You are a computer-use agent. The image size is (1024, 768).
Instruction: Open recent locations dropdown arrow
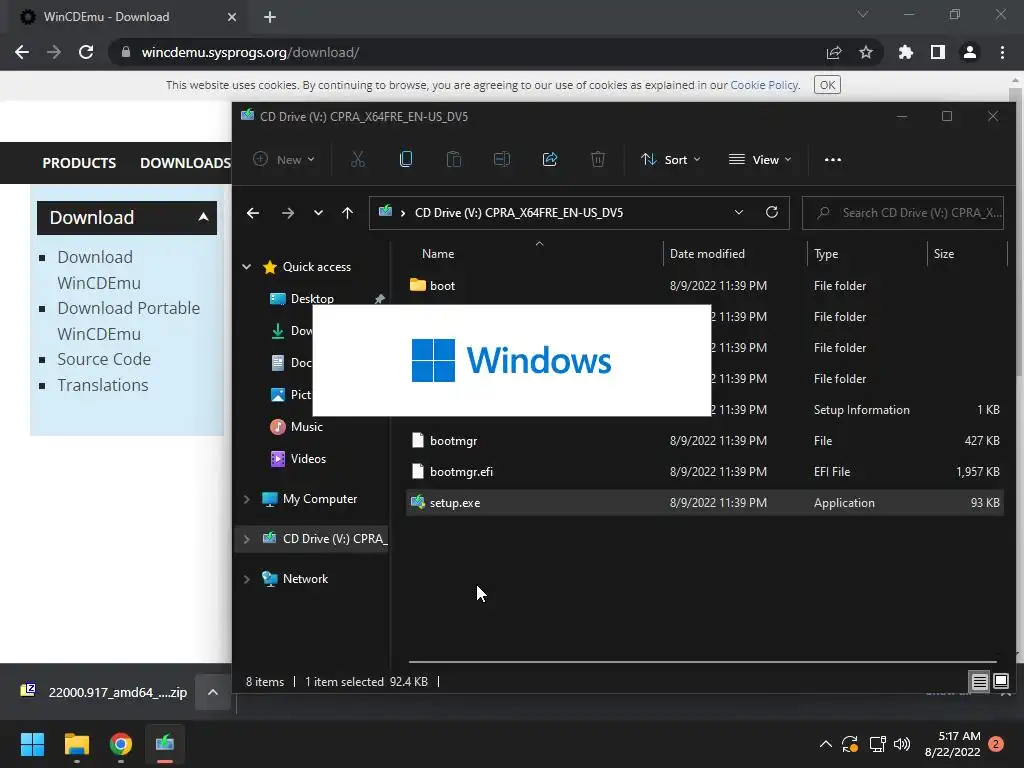click(x=318, y=213)
